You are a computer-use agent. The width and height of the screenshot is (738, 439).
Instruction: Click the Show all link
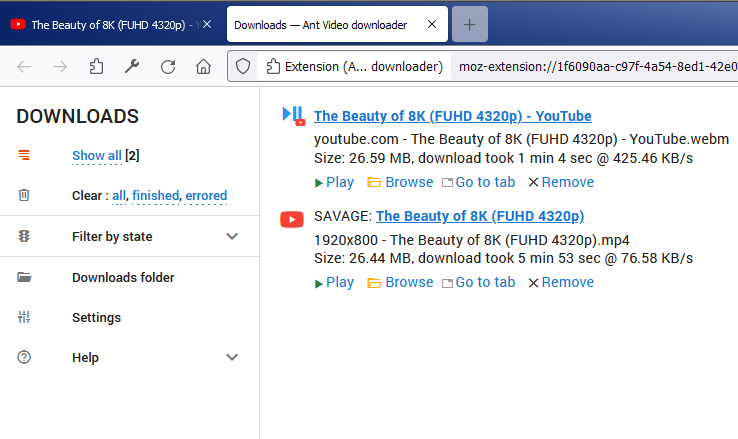(97, 155)
